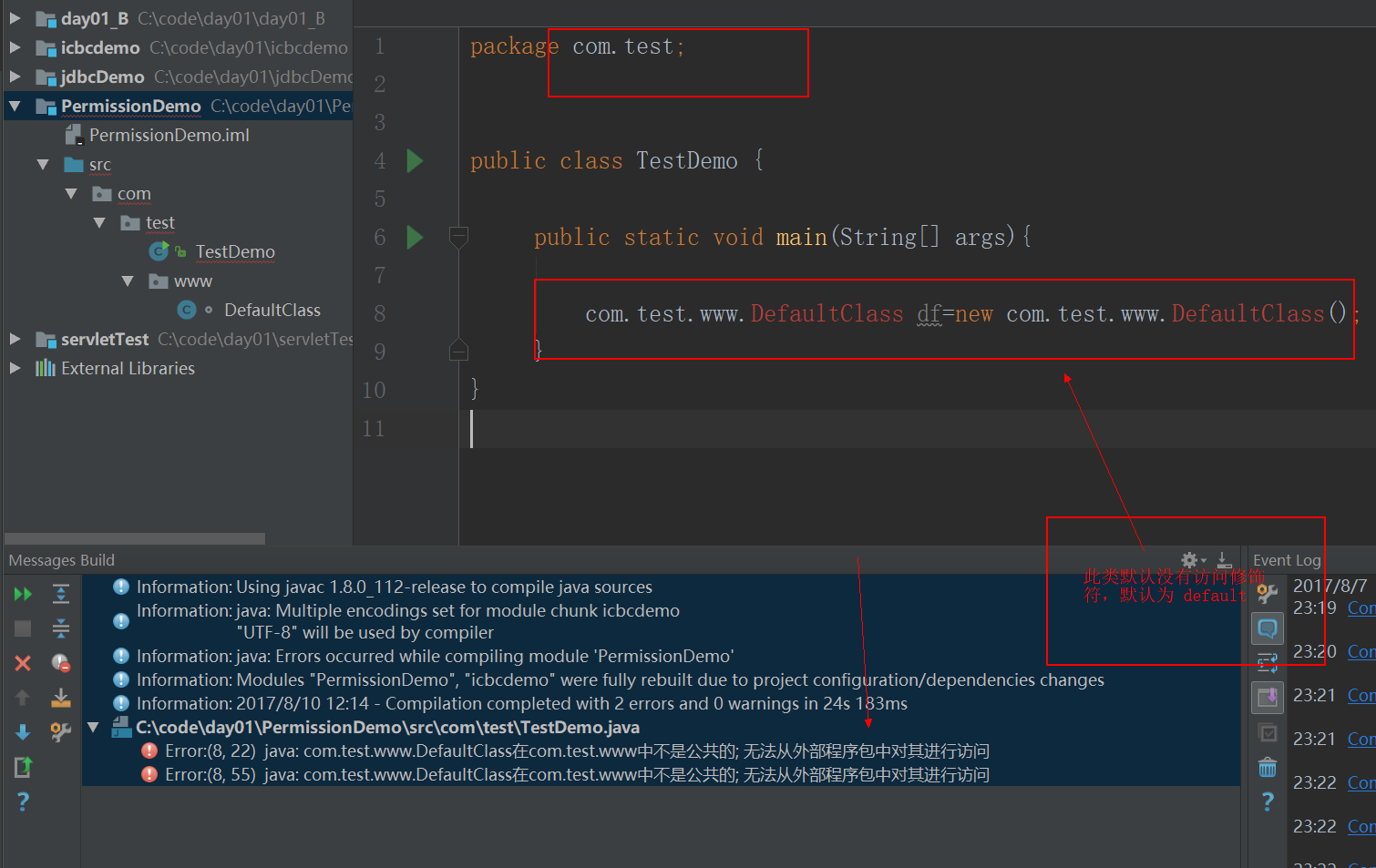1376x868 pixels.
Task: Expand External Libraries node
Action: [15, 368]
